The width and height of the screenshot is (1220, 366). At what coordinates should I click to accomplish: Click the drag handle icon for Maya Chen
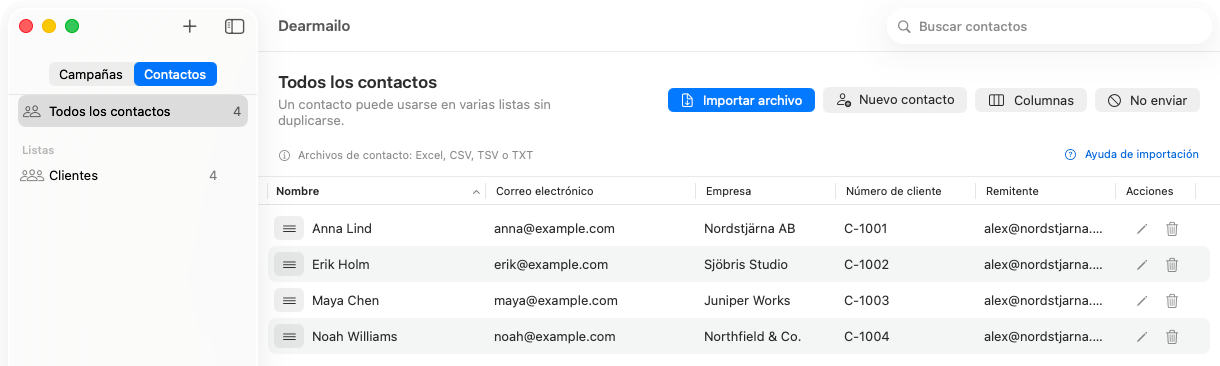pyautogui.click(x=289, y=300)
